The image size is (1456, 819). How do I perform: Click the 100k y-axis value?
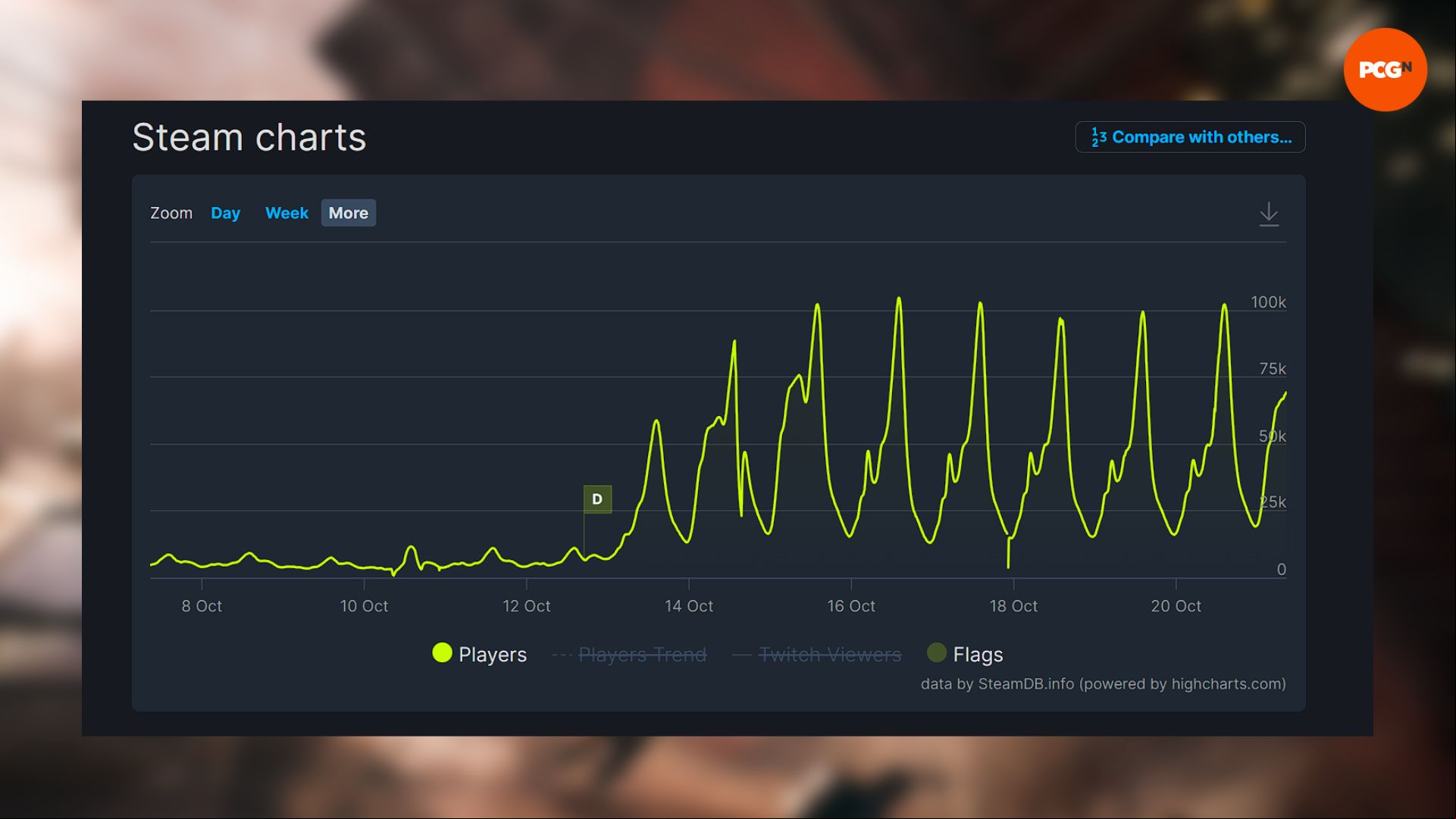(x=1268, y=302)
